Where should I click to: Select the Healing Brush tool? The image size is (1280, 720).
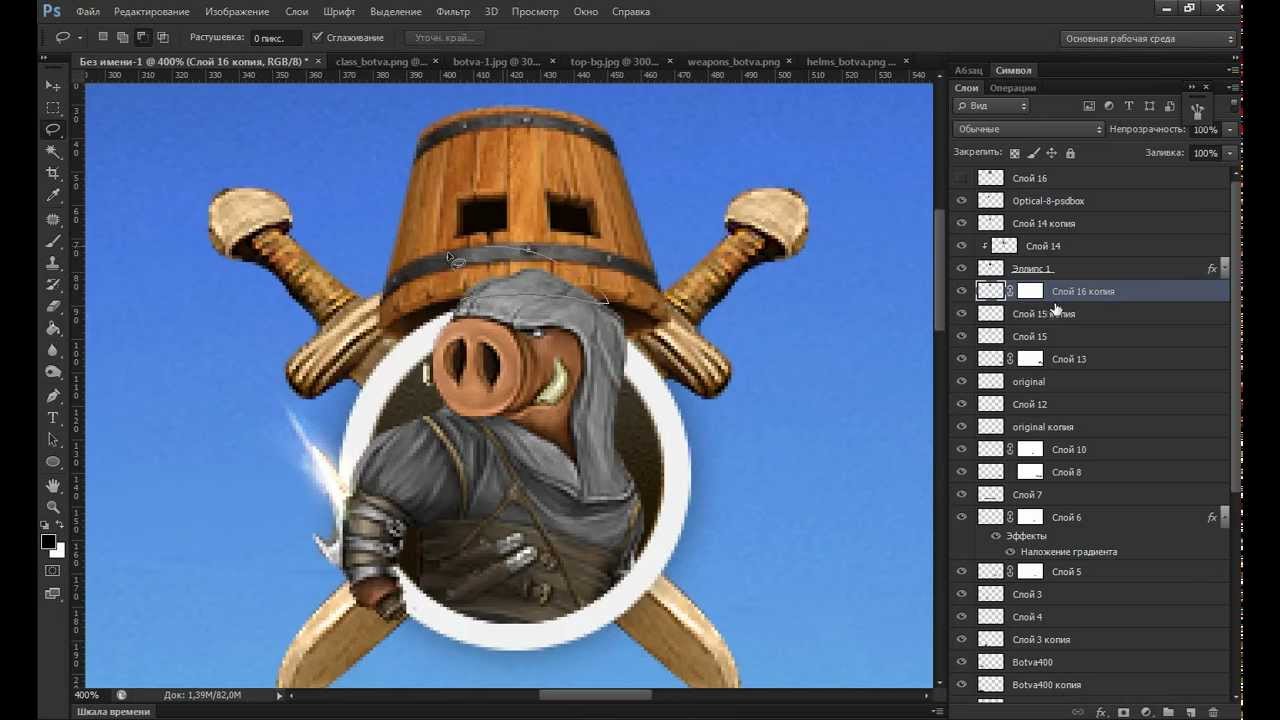[53, 219]
